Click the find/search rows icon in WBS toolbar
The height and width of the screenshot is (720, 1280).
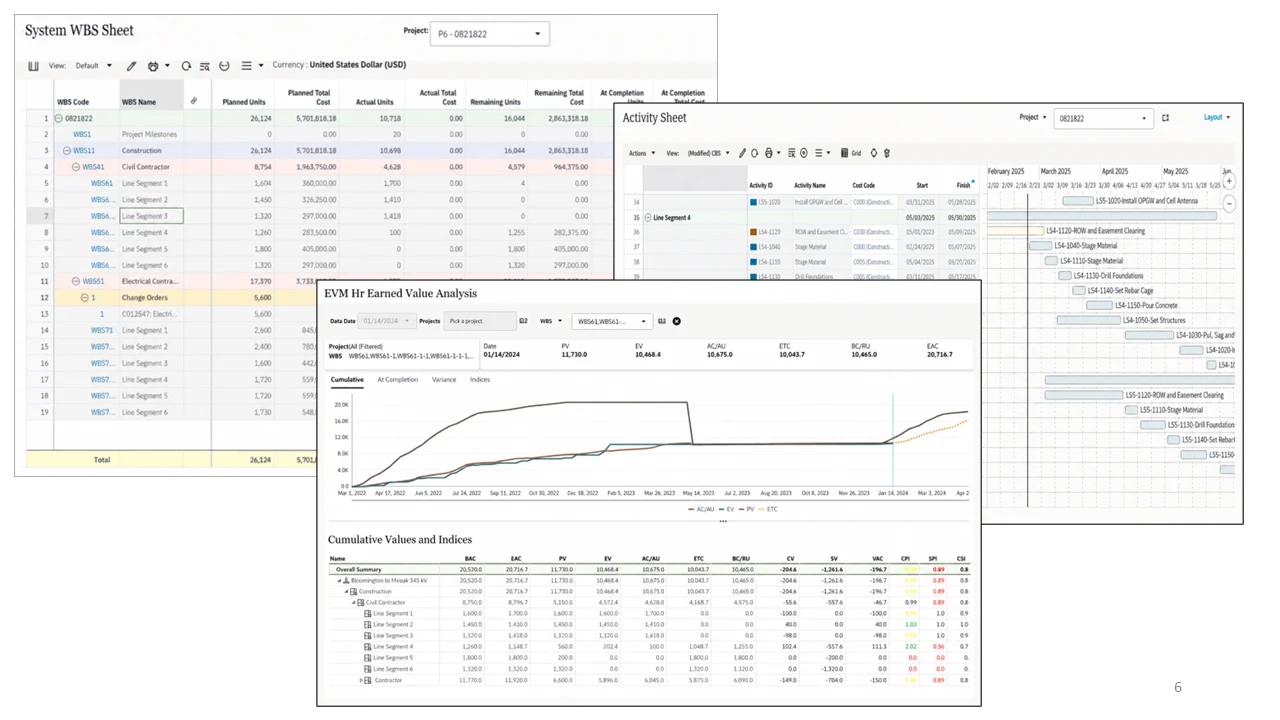[x=204, y=66]
